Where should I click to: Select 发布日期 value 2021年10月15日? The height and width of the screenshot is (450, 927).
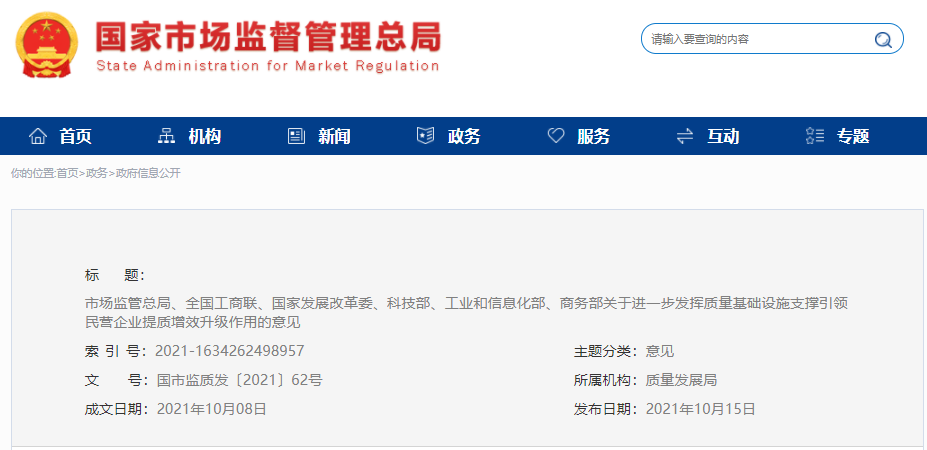tap(701, 409)
